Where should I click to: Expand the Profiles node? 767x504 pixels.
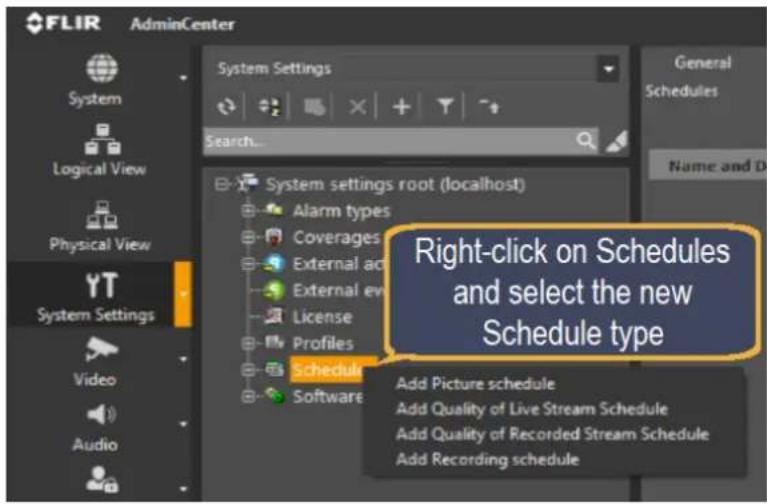point(248,344)
